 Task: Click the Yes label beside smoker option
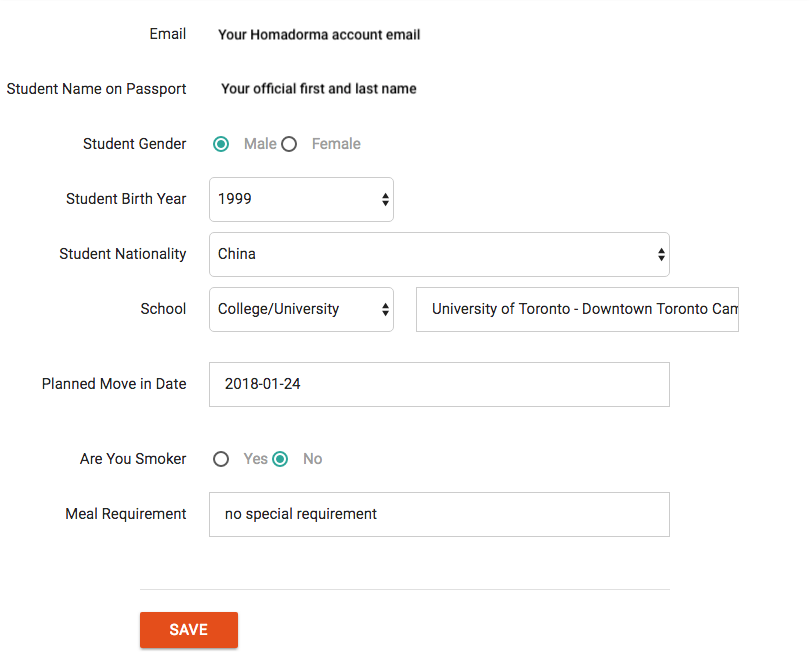tap(255, 459)
